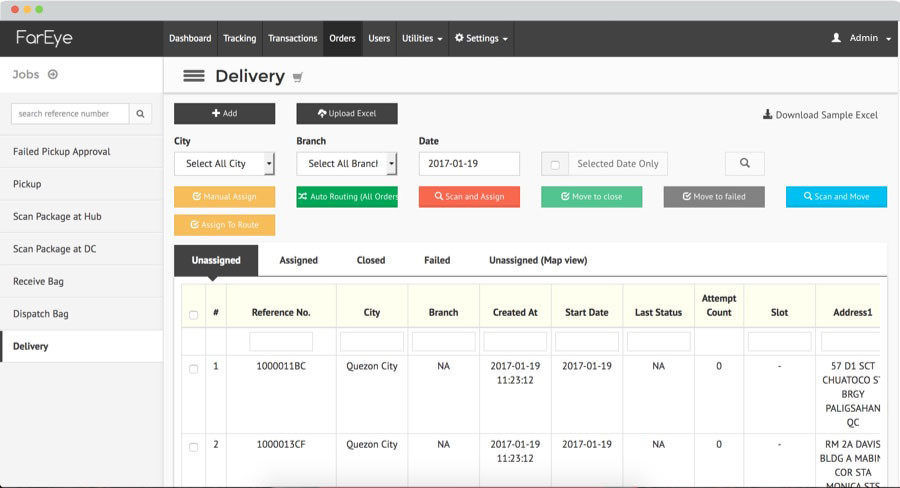Click the Admin user profile icon
Image resolution: width=900 pixels, height=488 pixels.
(x=836, y=38)
